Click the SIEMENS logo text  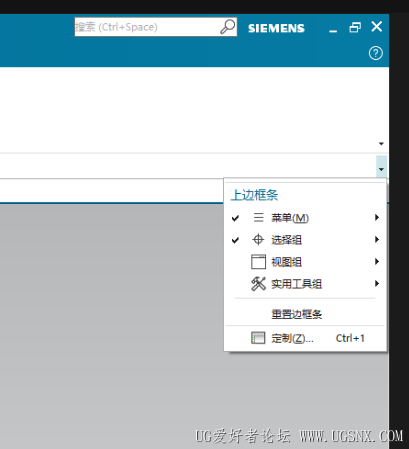tap(276, 28)
